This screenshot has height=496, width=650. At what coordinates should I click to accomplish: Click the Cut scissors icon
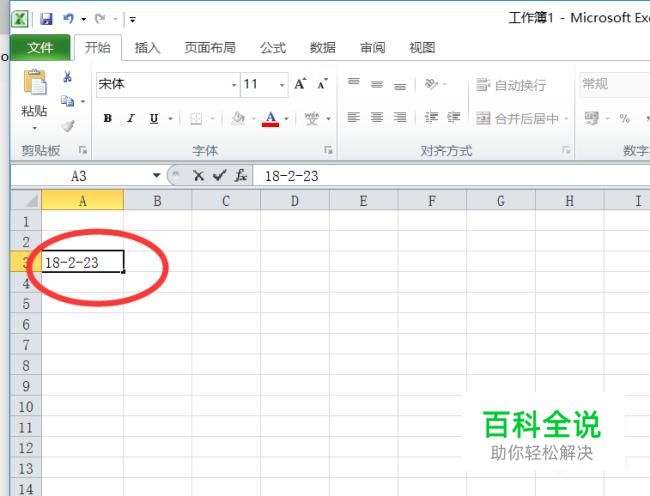67,77
